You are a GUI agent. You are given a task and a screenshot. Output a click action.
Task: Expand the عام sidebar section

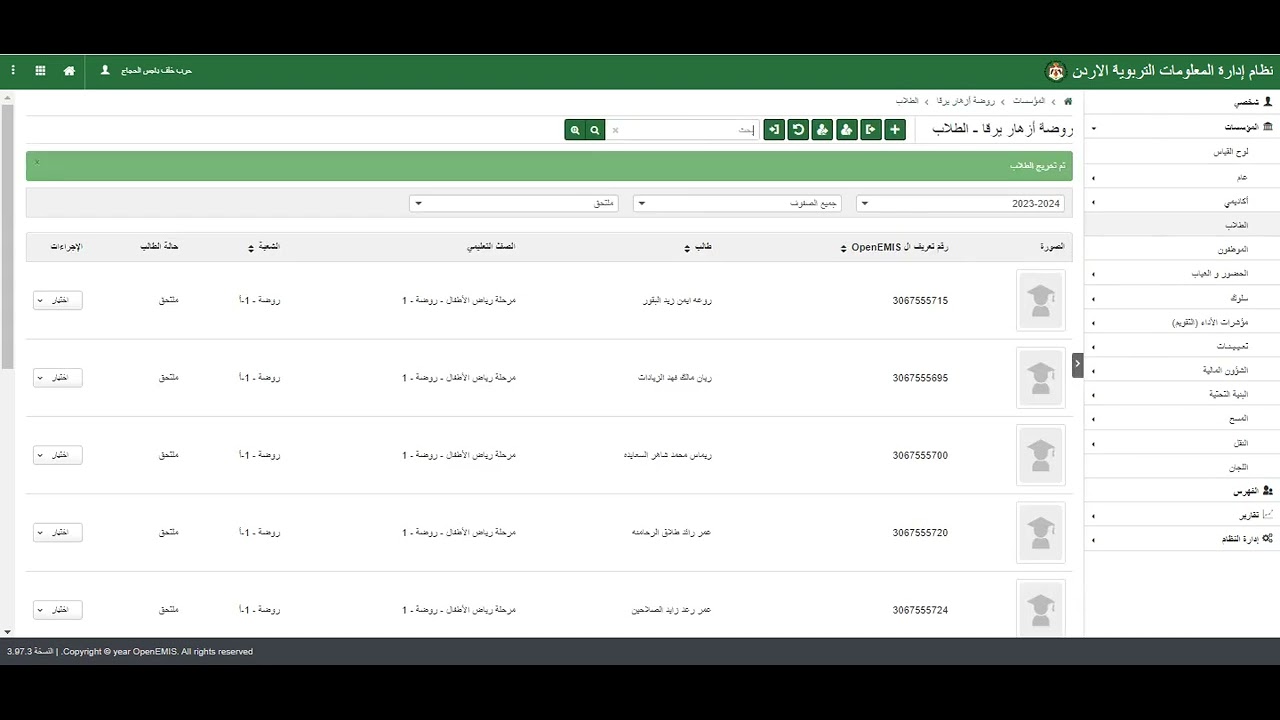1180,177
